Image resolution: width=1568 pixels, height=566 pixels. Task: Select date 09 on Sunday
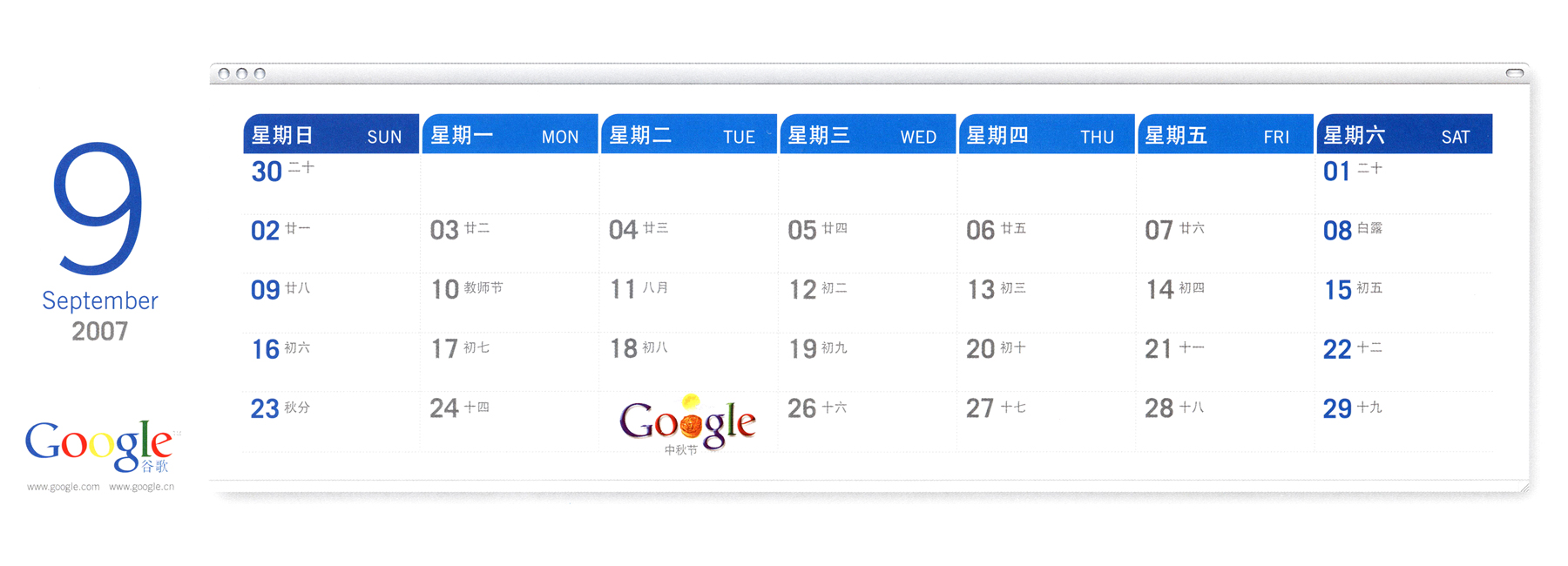[266, 290]
